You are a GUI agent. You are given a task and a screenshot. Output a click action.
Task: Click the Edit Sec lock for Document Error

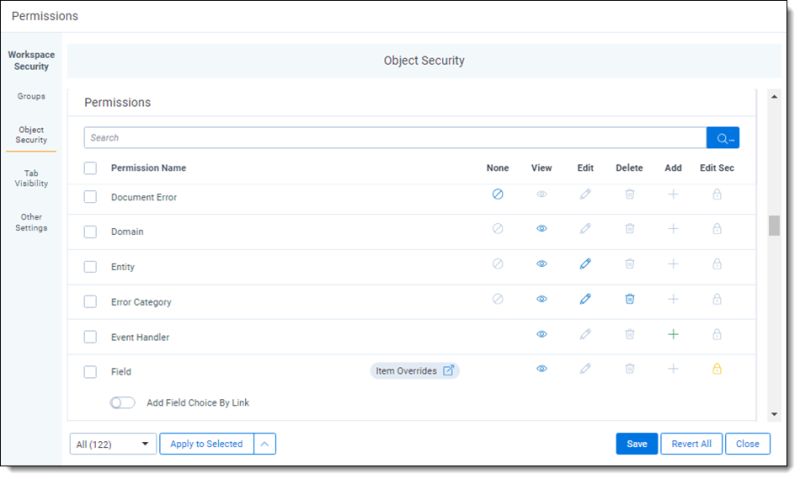coord(717,194)
